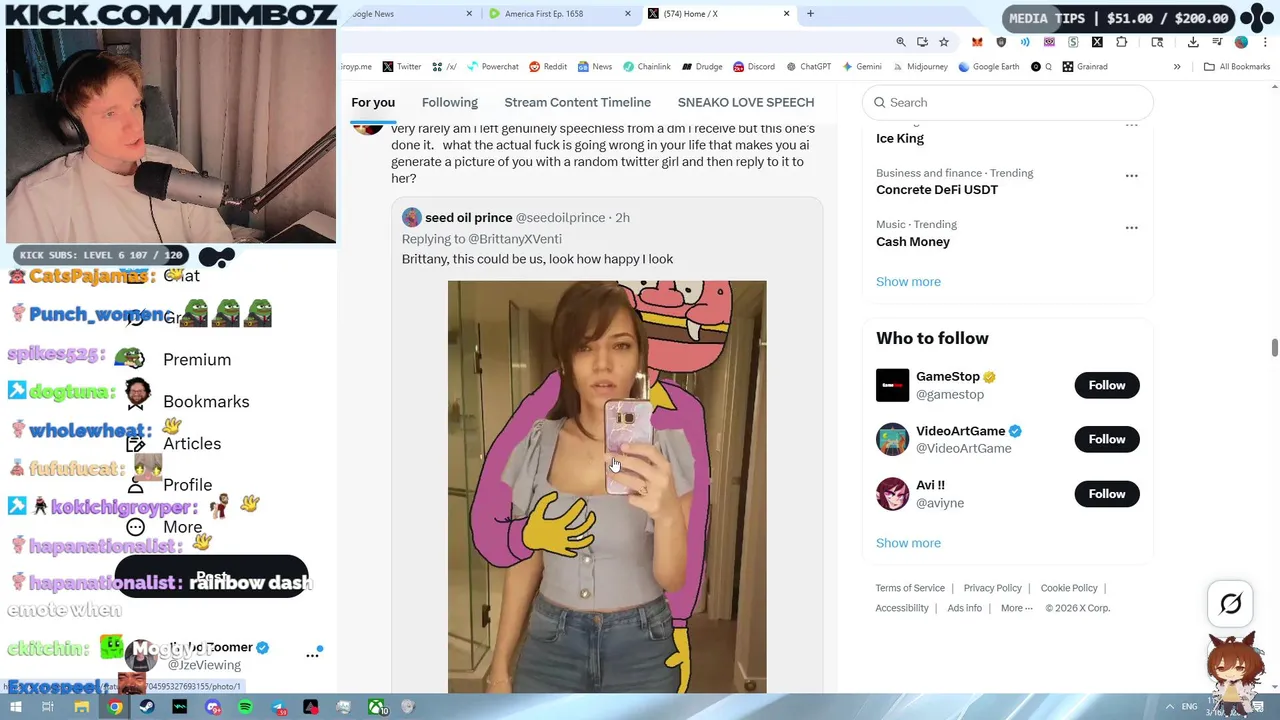
Task: Open seed oil prince profile name
Action: point(468,217)
